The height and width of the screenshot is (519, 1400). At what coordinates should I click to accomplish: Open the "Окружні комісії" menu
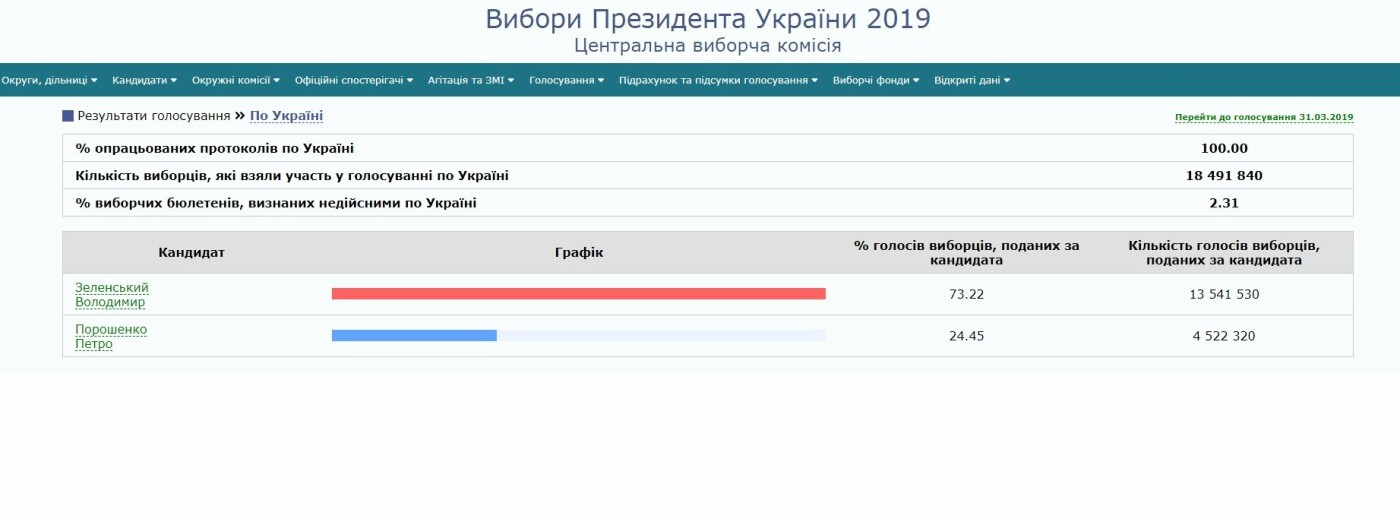point(235,80)
